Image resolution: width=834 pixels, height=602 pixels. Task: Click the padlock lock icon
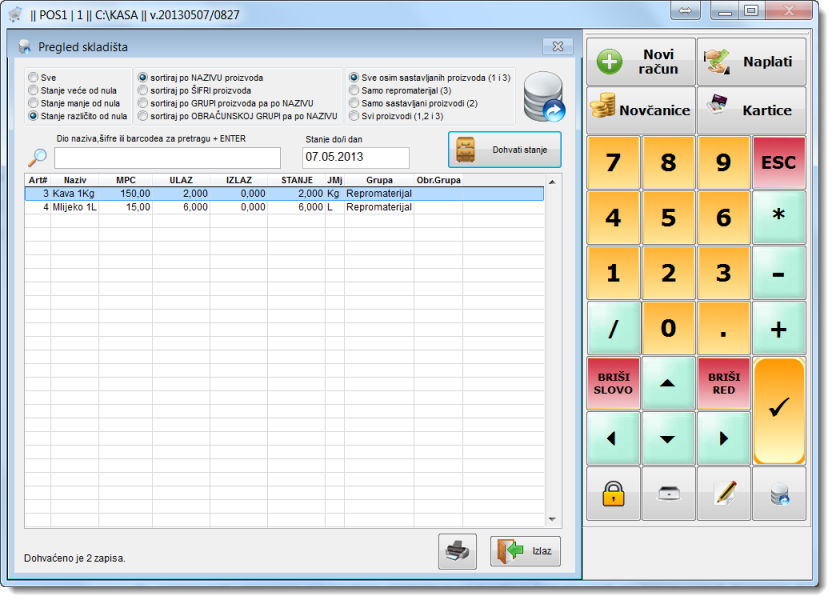point(613,493)
